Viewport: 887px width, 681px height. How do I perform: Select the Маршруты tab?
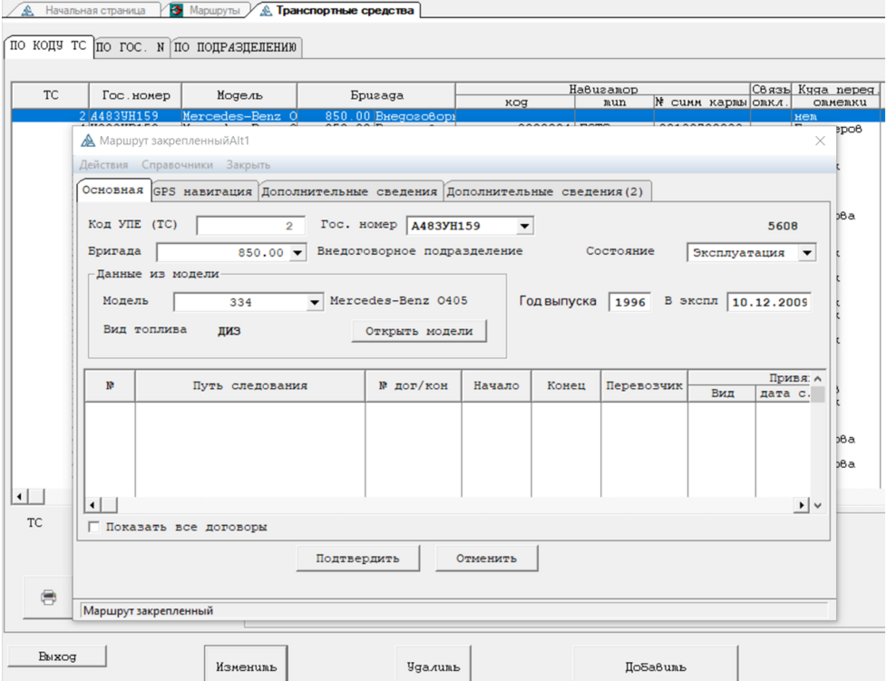click(208, 10)
